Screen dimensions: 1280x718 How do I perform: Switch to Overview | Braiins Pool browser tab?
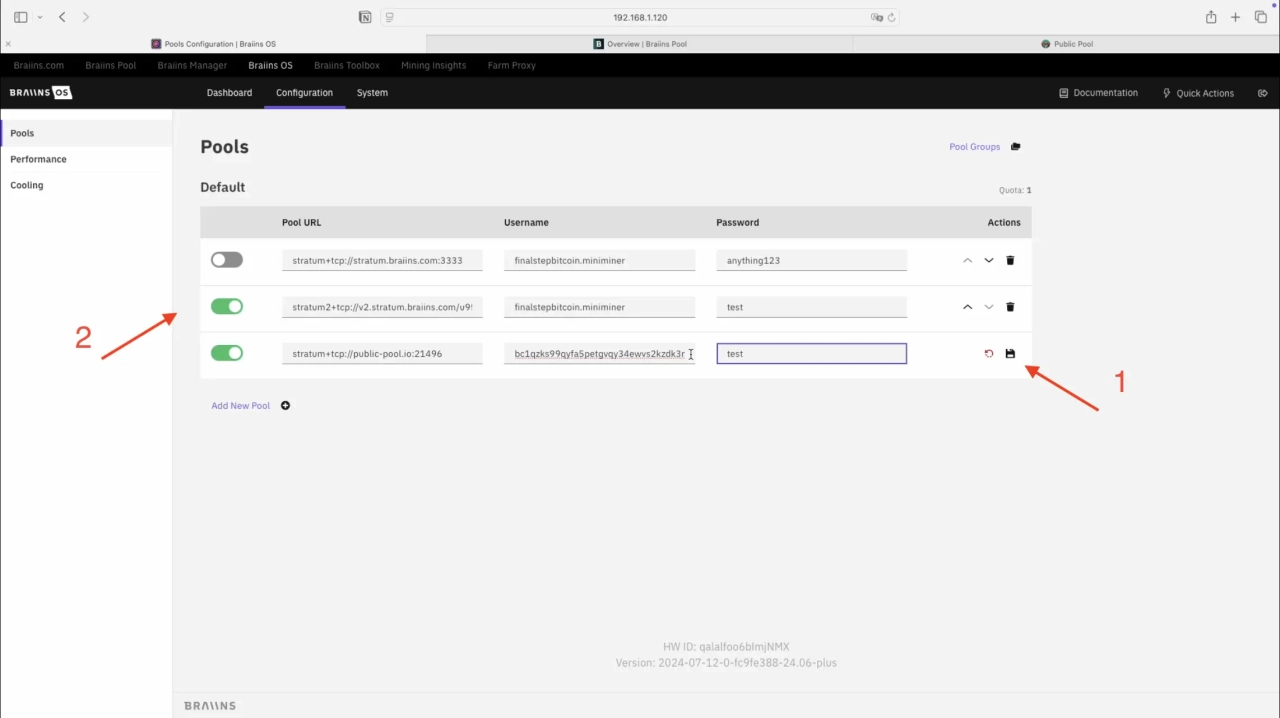click(x=640, y=44)
